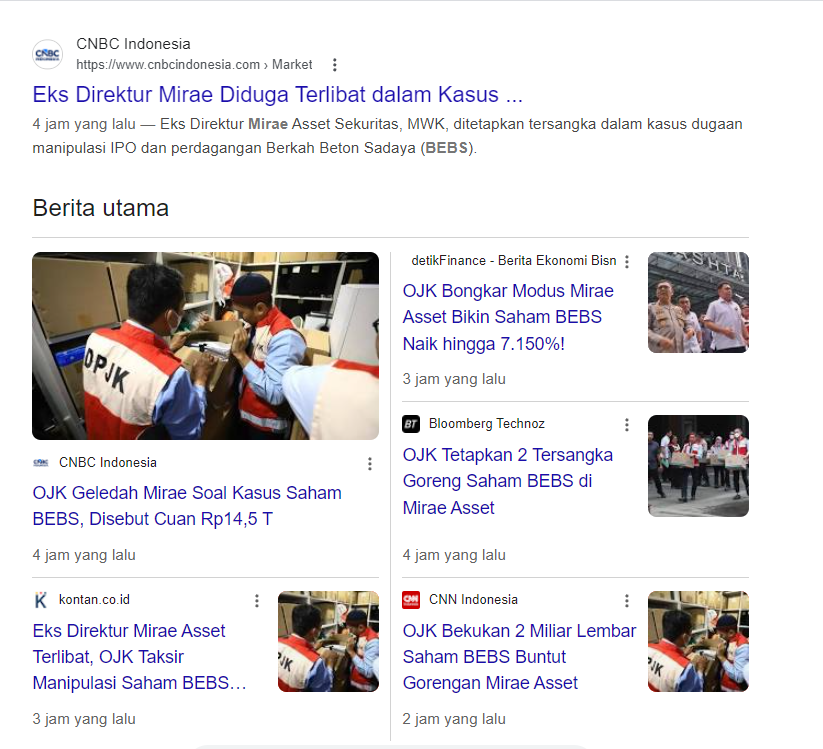Open three-dot menu next to the detikFinance source
Screen dimensions: 823x749
[x=627, y=262]
